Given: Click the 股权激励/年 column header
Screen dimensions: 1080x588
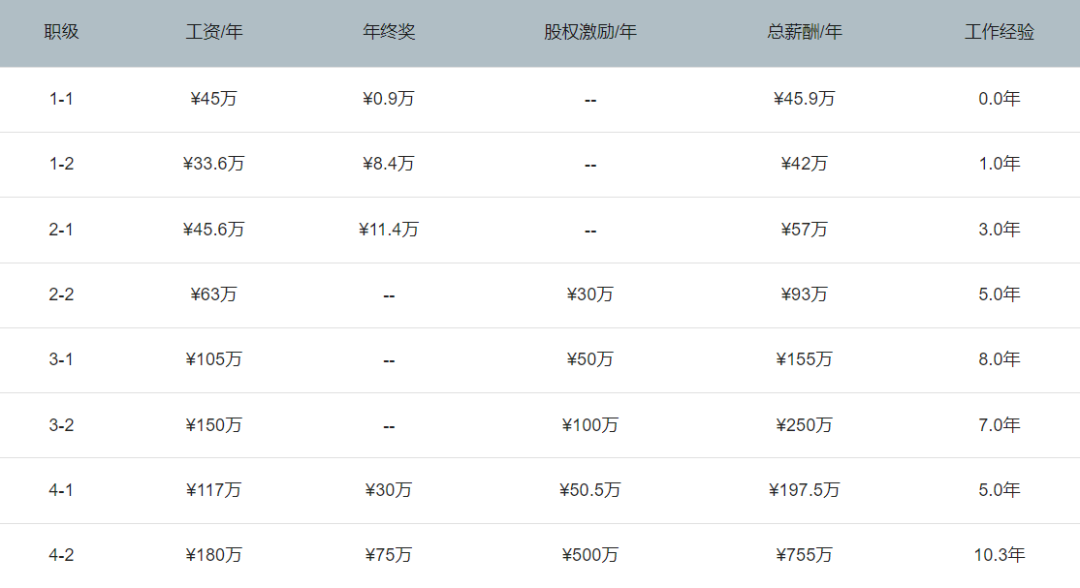Looking at the screenshot, I should click(x=590, y=32).
